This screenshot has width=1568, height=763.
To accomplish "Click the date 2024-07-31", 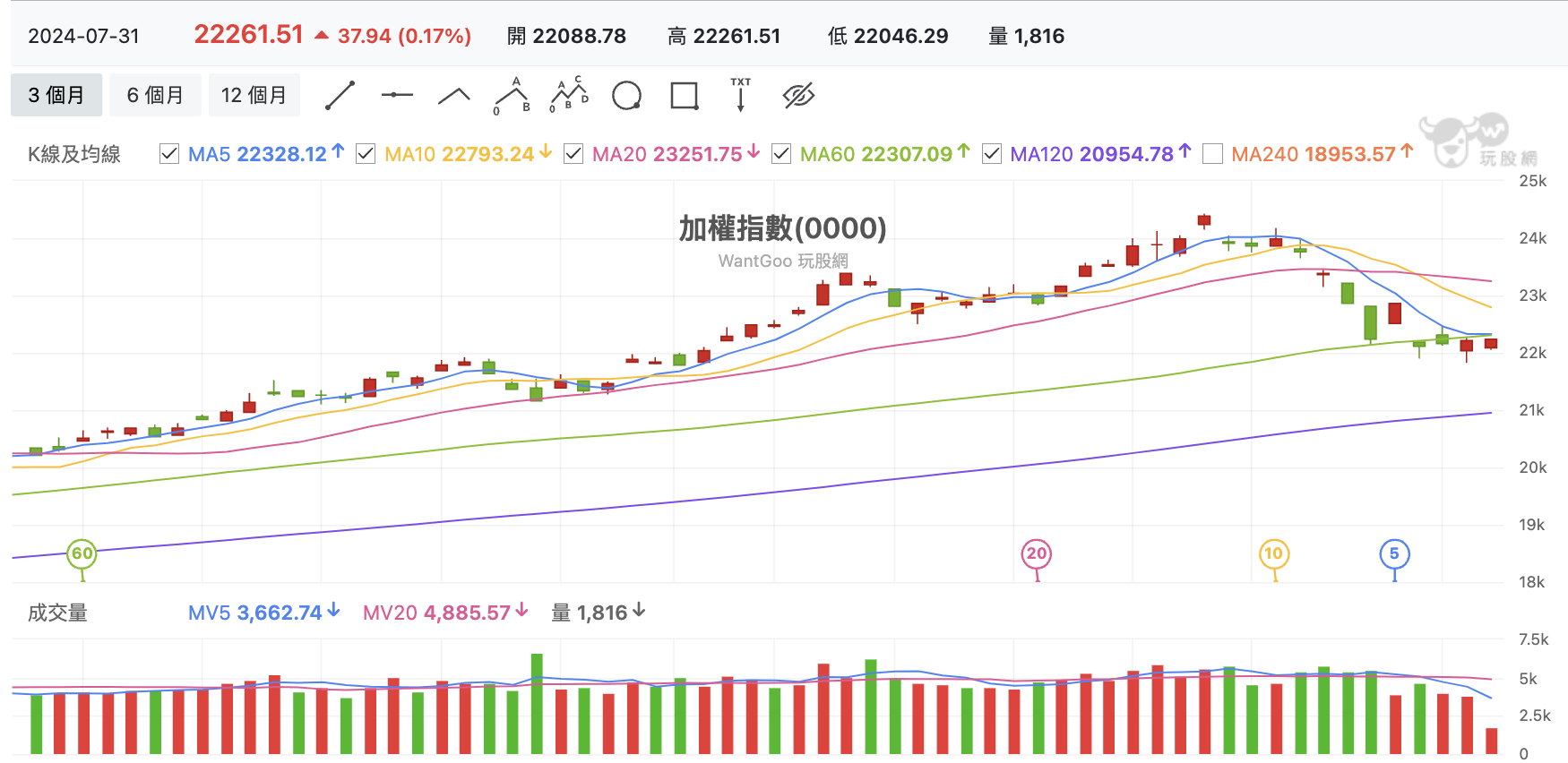I will [x=83, y=36].
